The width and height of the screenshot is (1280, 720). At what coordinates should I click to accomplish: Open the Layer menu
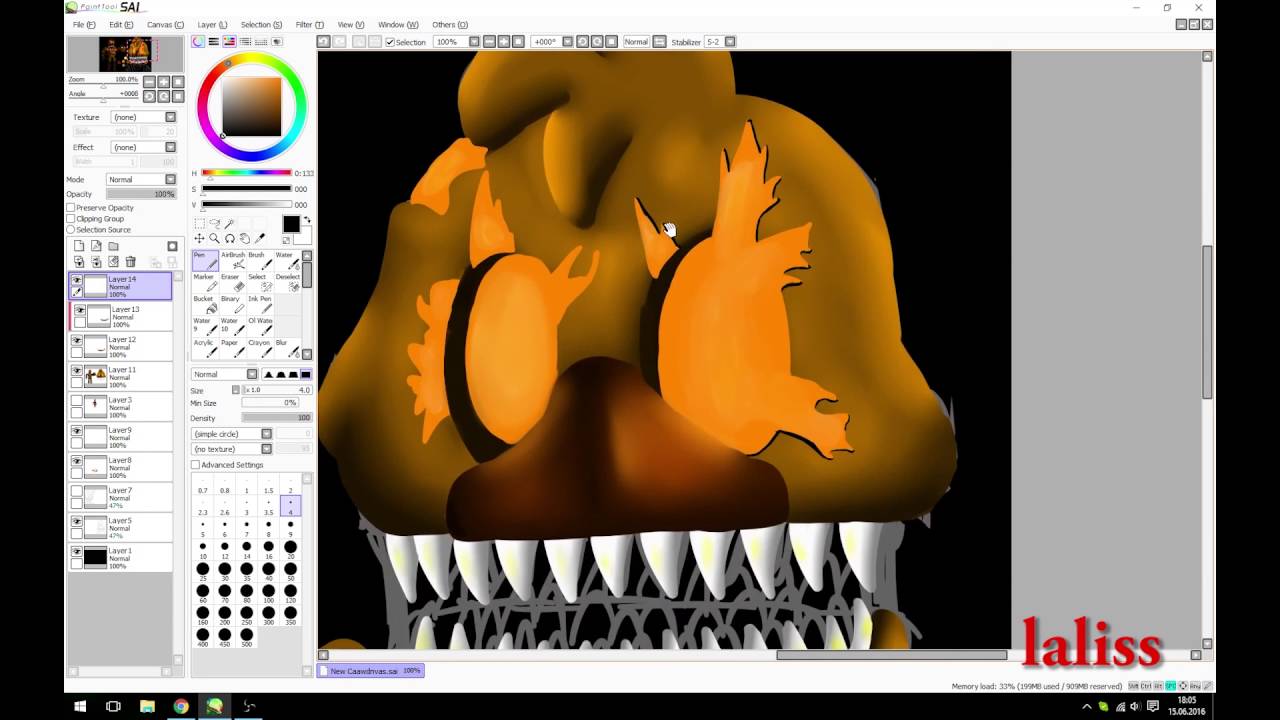point(212,24)
